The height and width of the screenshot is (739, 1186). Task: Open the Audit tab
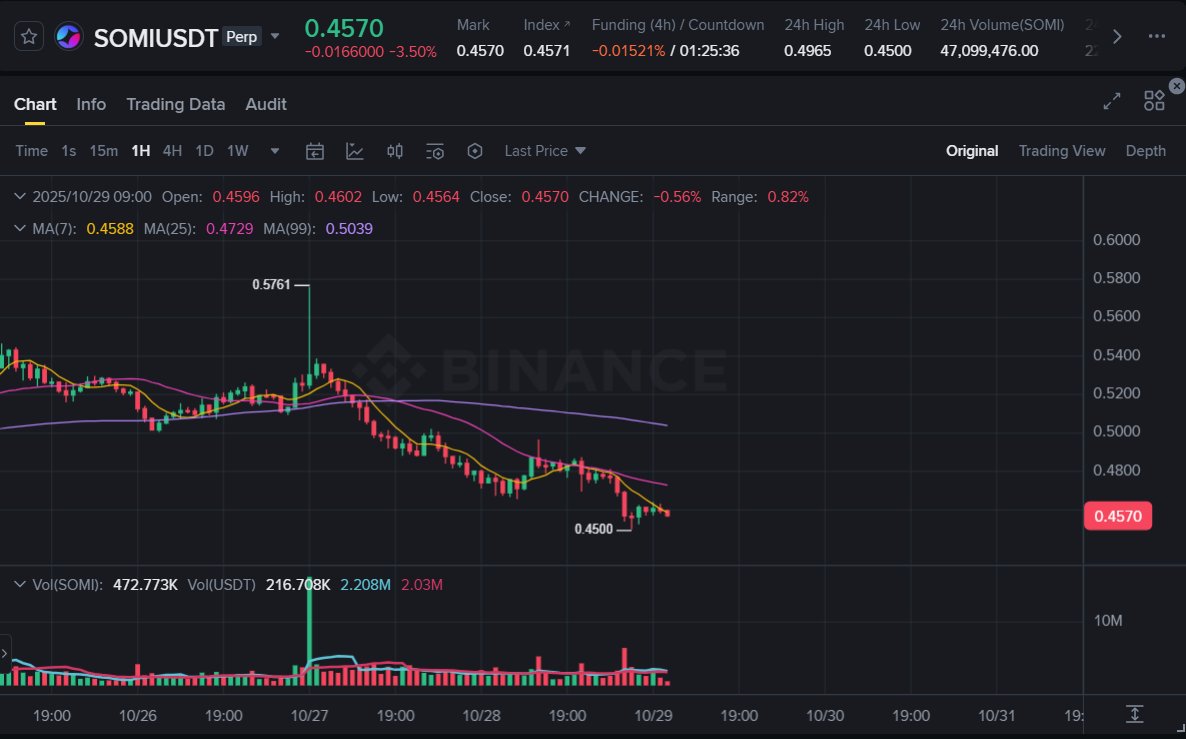pyautogui.click(x=265, y=104)
